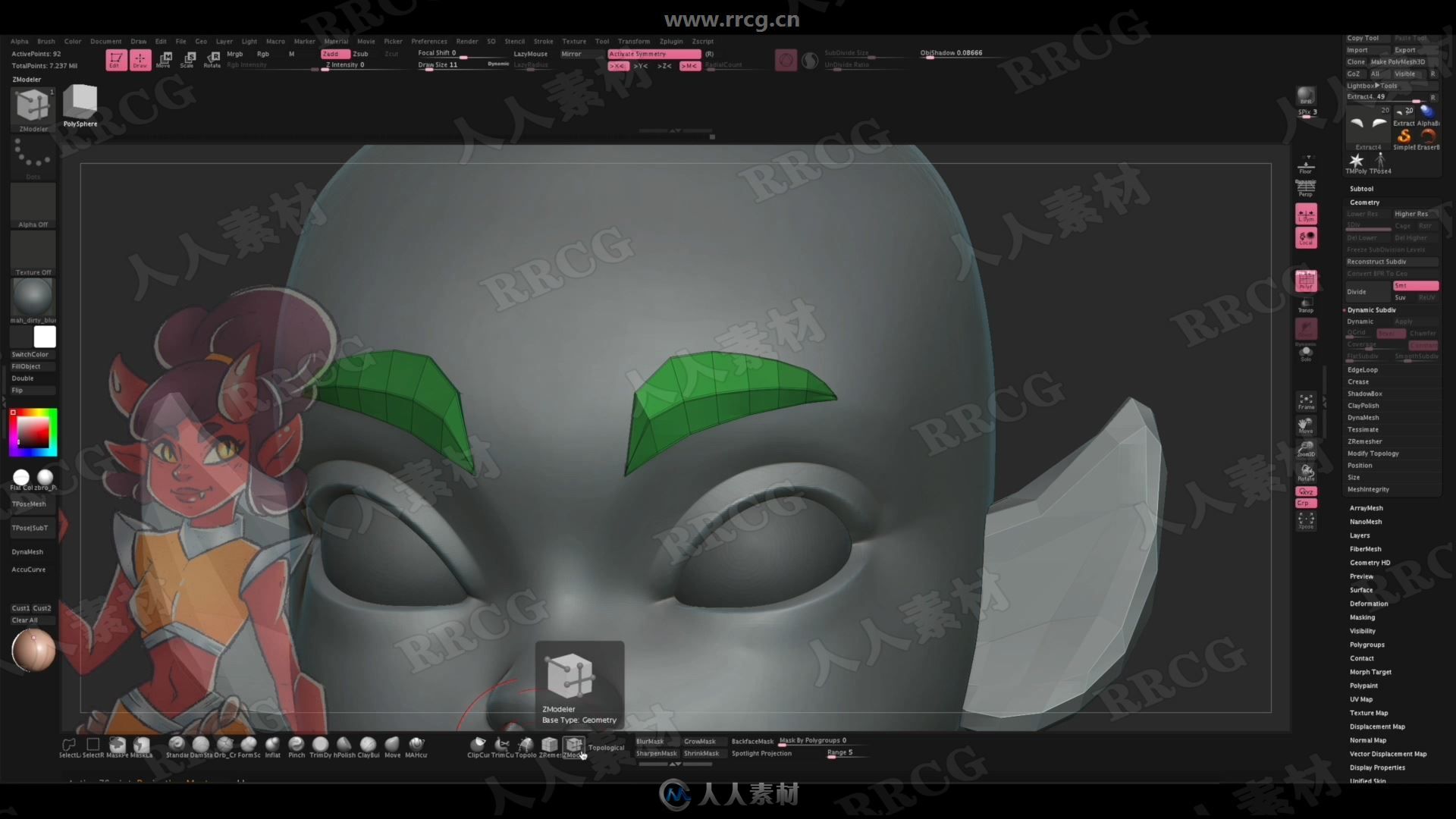The width and height of the screenshot is (1456, 819).
Task: Pick the MAHcut brush
Action: click(416, 747)
